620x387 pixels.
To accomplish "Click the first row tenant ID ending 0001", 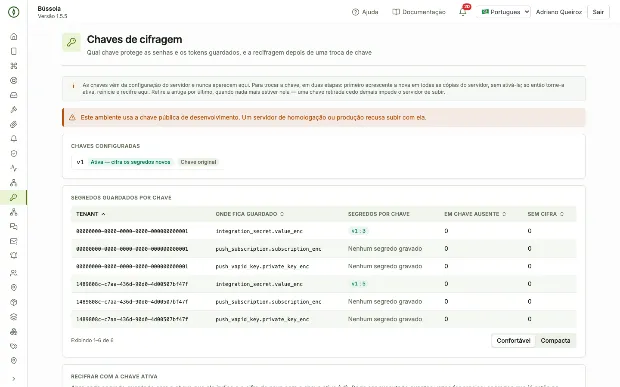I will click(132, 231).
